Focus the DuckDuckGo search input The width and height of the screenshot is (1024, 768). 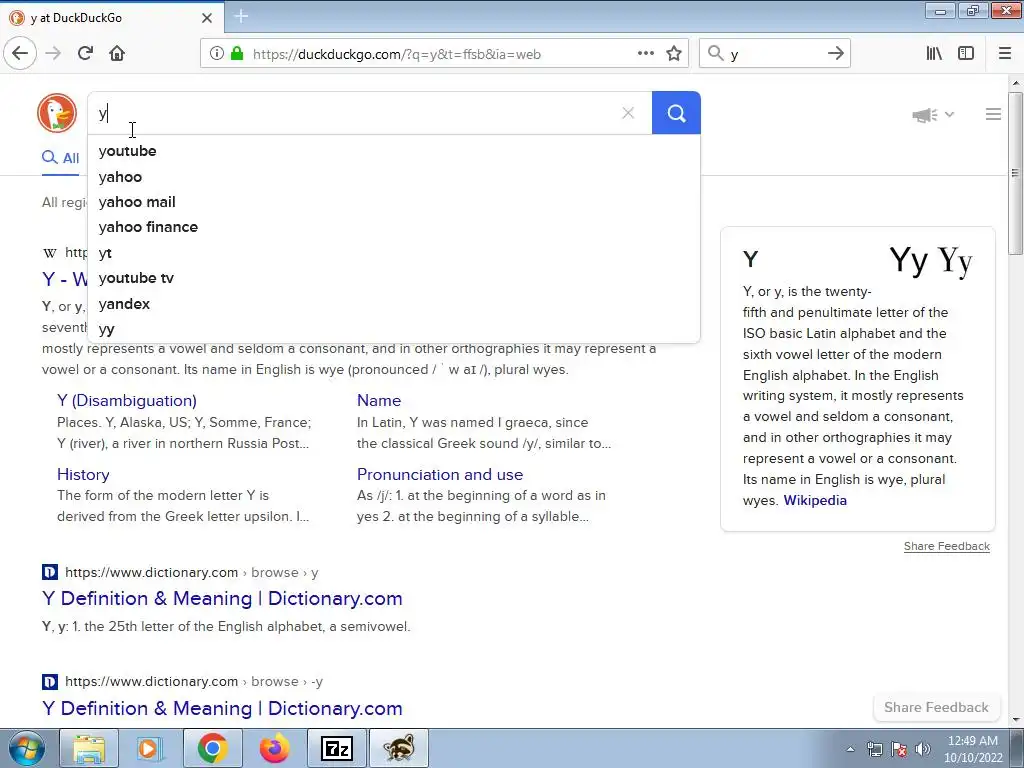(353, 113)
